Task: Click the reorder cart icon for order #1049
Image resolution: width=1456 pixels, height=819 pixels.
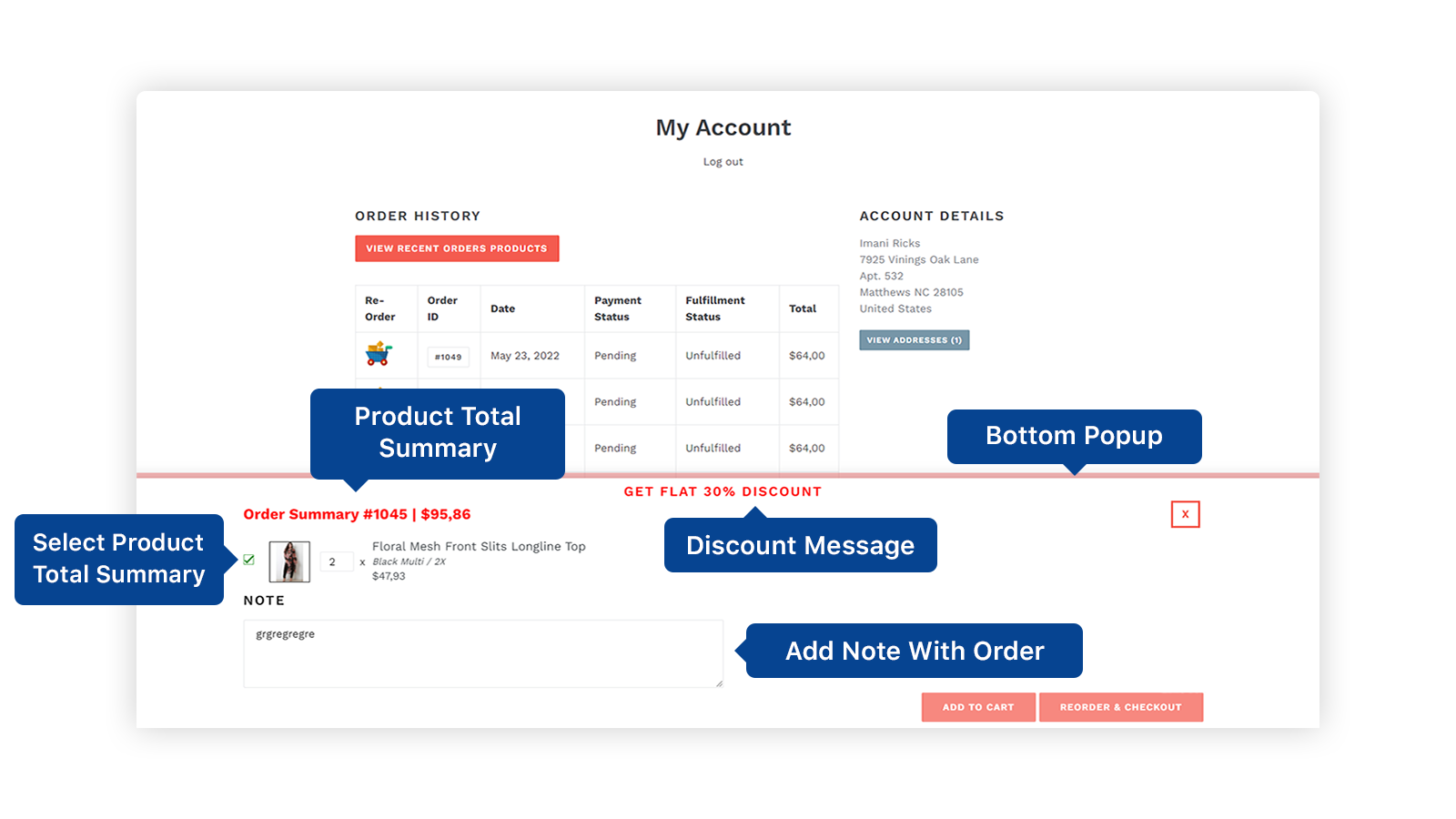Action: click(x=379, y=353)
